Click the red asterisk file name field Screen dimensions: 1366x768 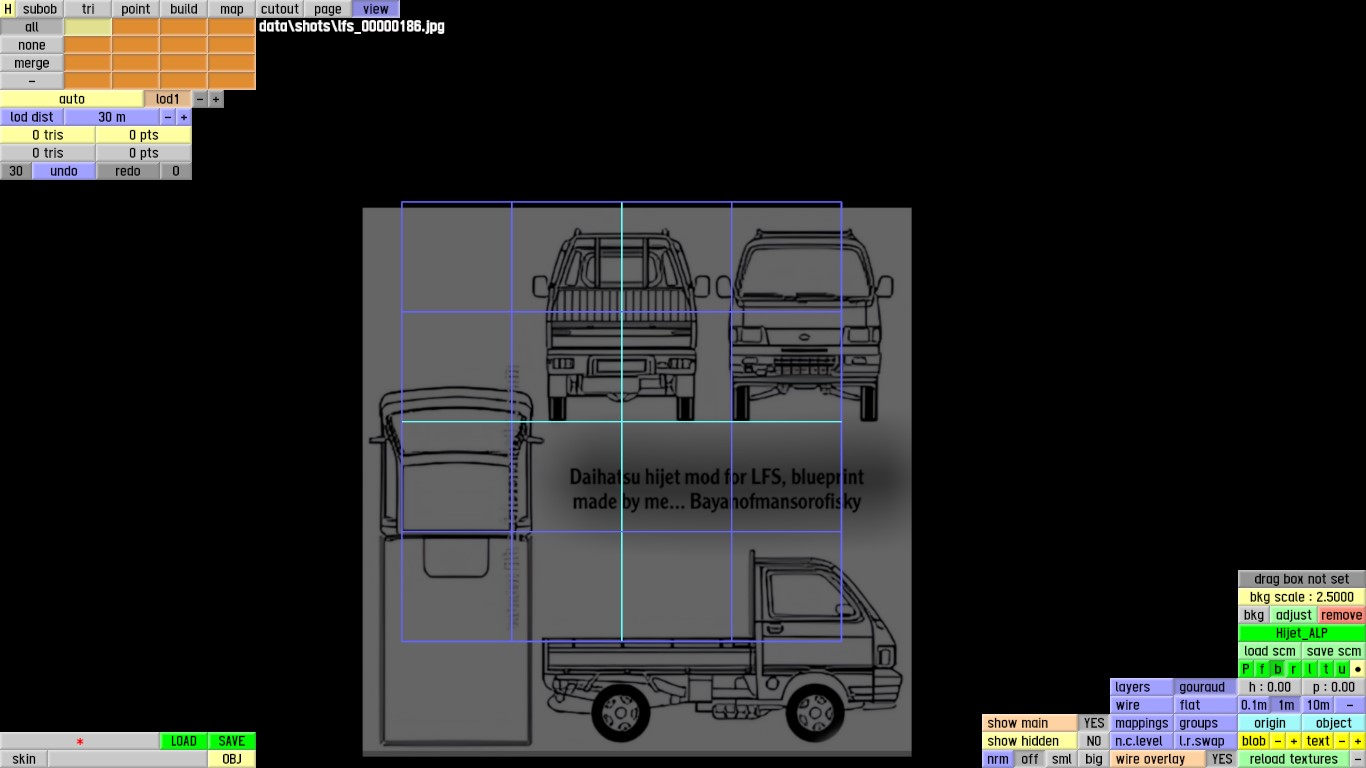pyautogui.click(x=80, y=741)
